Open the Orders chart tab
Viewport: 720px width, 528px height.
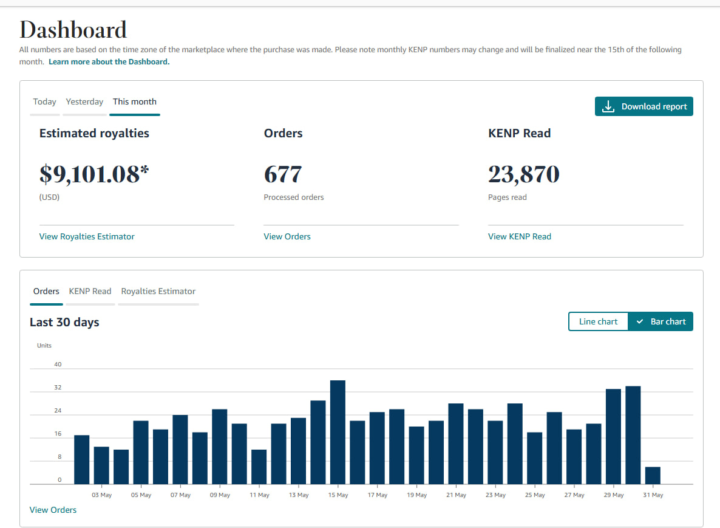tap(46, 291)
